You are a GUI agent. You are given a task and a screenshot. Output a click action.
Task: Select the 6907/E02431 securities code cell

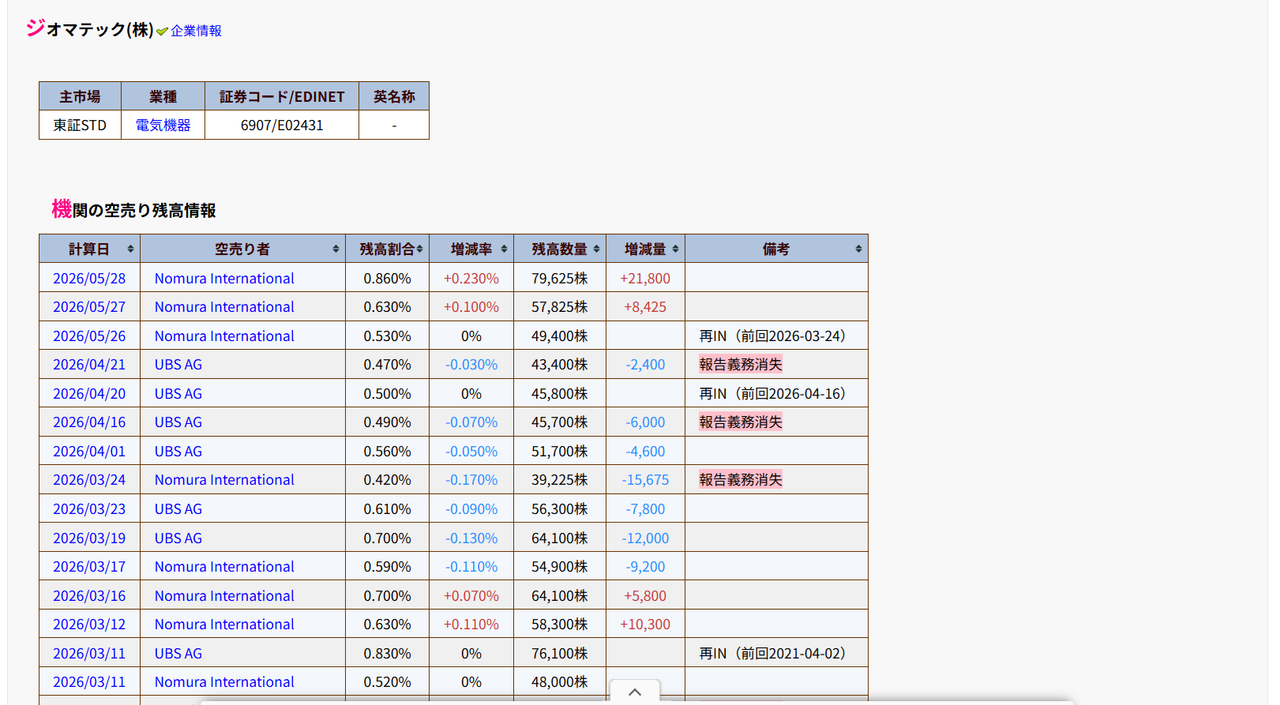click(282, 125)
